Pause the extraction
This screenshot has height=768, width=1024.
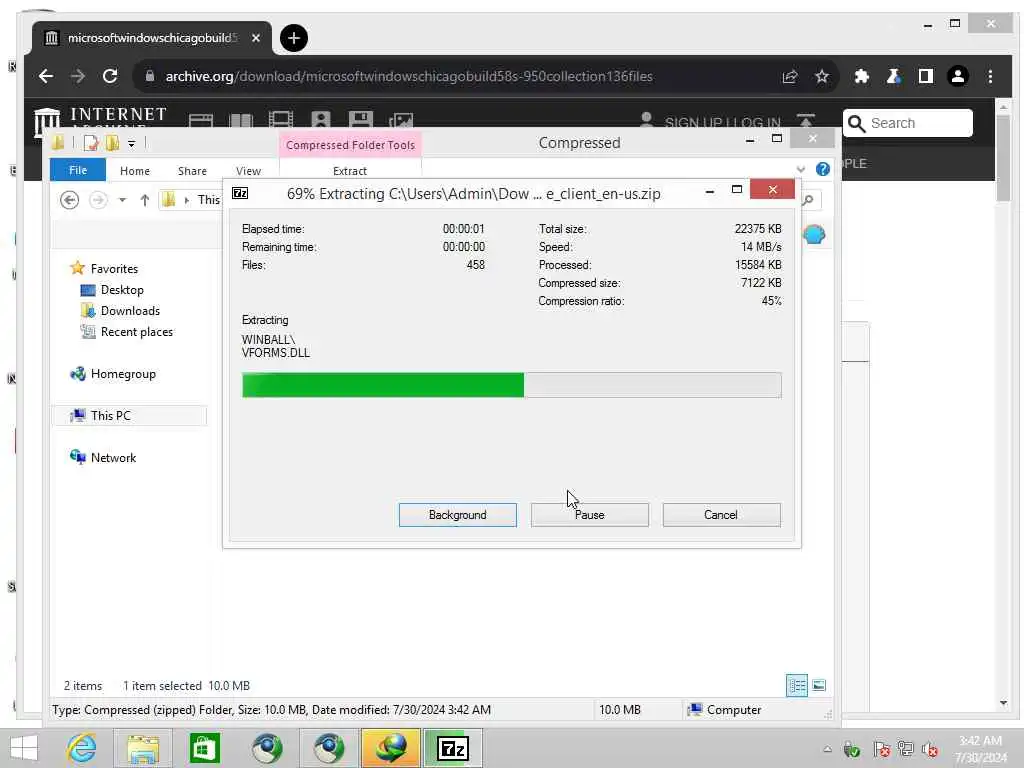pos(589,515)
